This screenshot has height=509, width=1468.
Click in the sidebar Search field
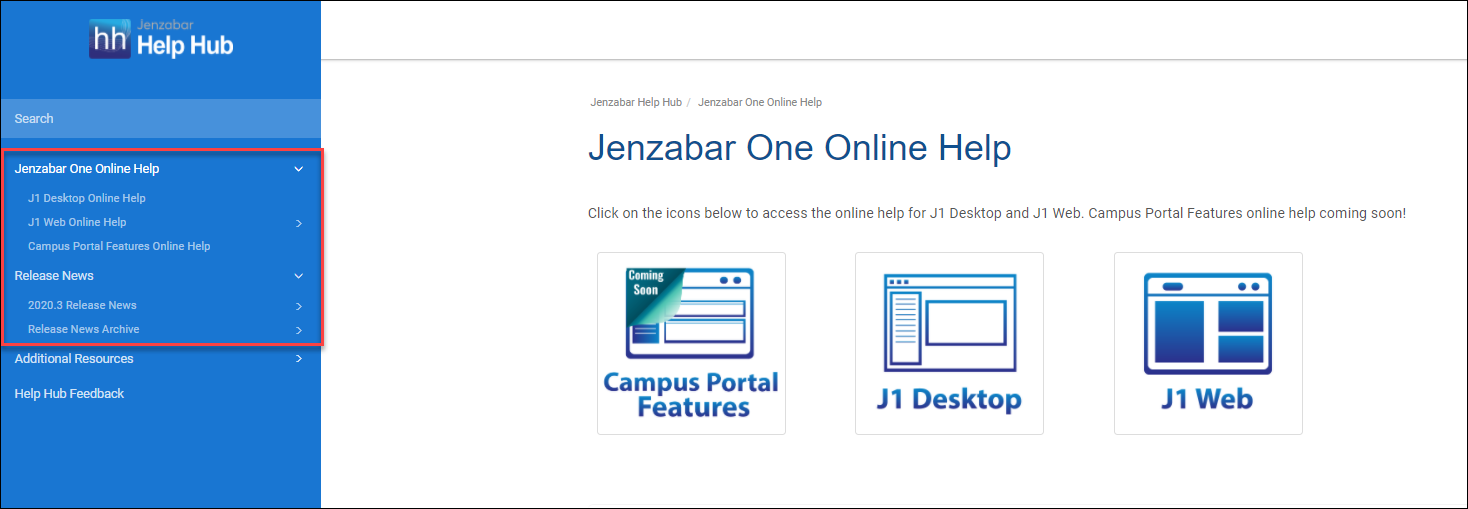160,118
